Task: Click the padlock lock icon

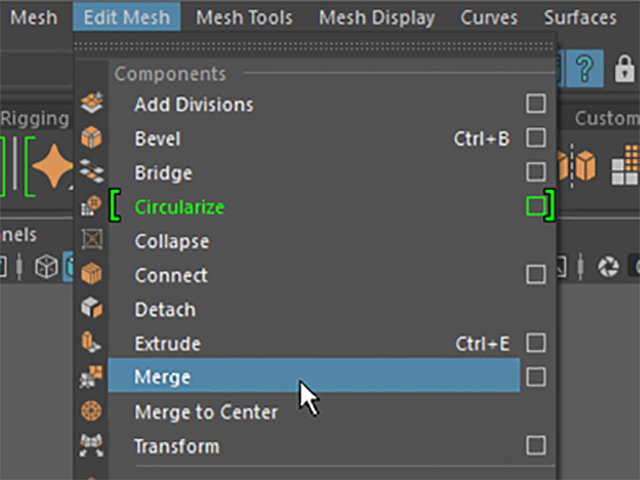Action: pos(624,68)
